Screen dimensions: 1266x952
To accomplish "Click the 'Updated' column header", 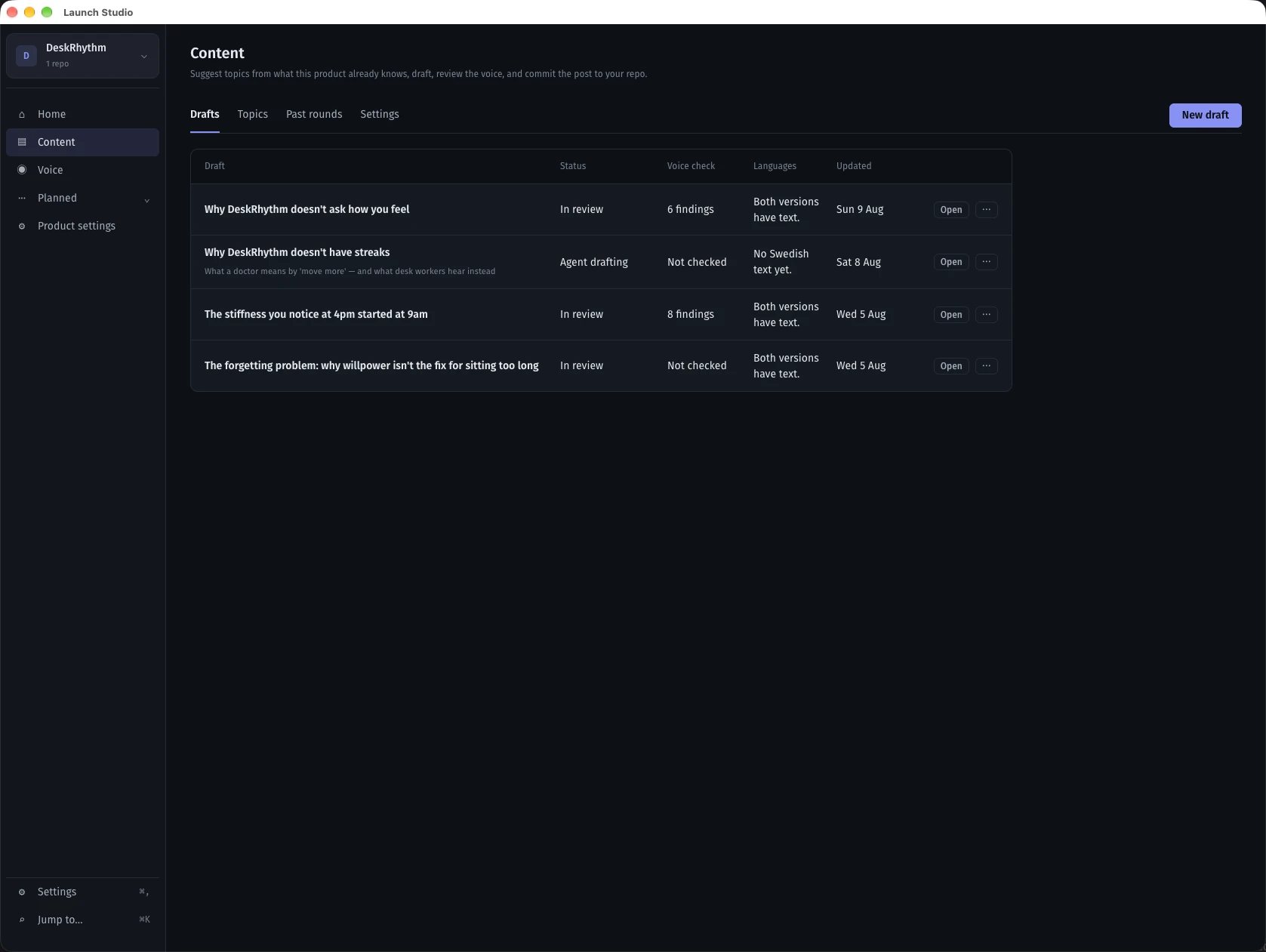I will tap(854, 166).
